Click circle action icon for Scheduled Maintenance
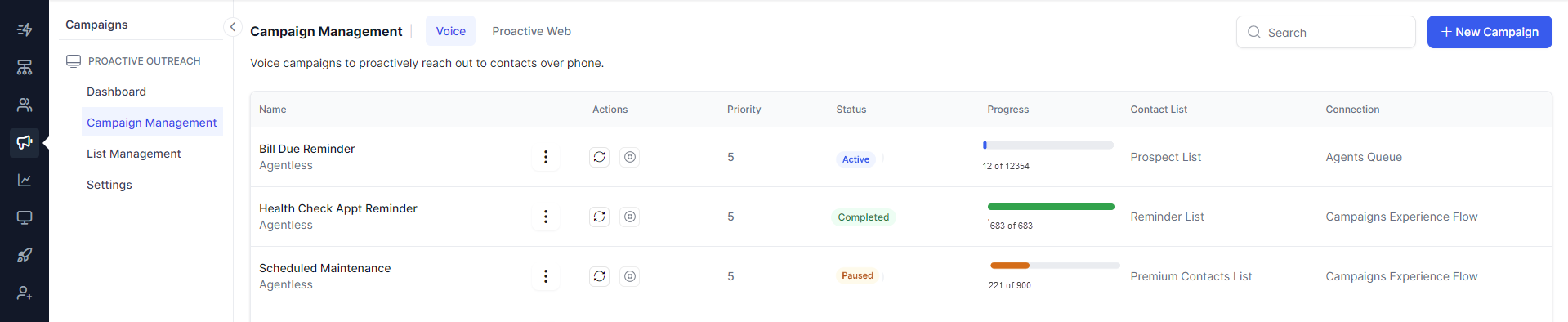 [630, 276]
